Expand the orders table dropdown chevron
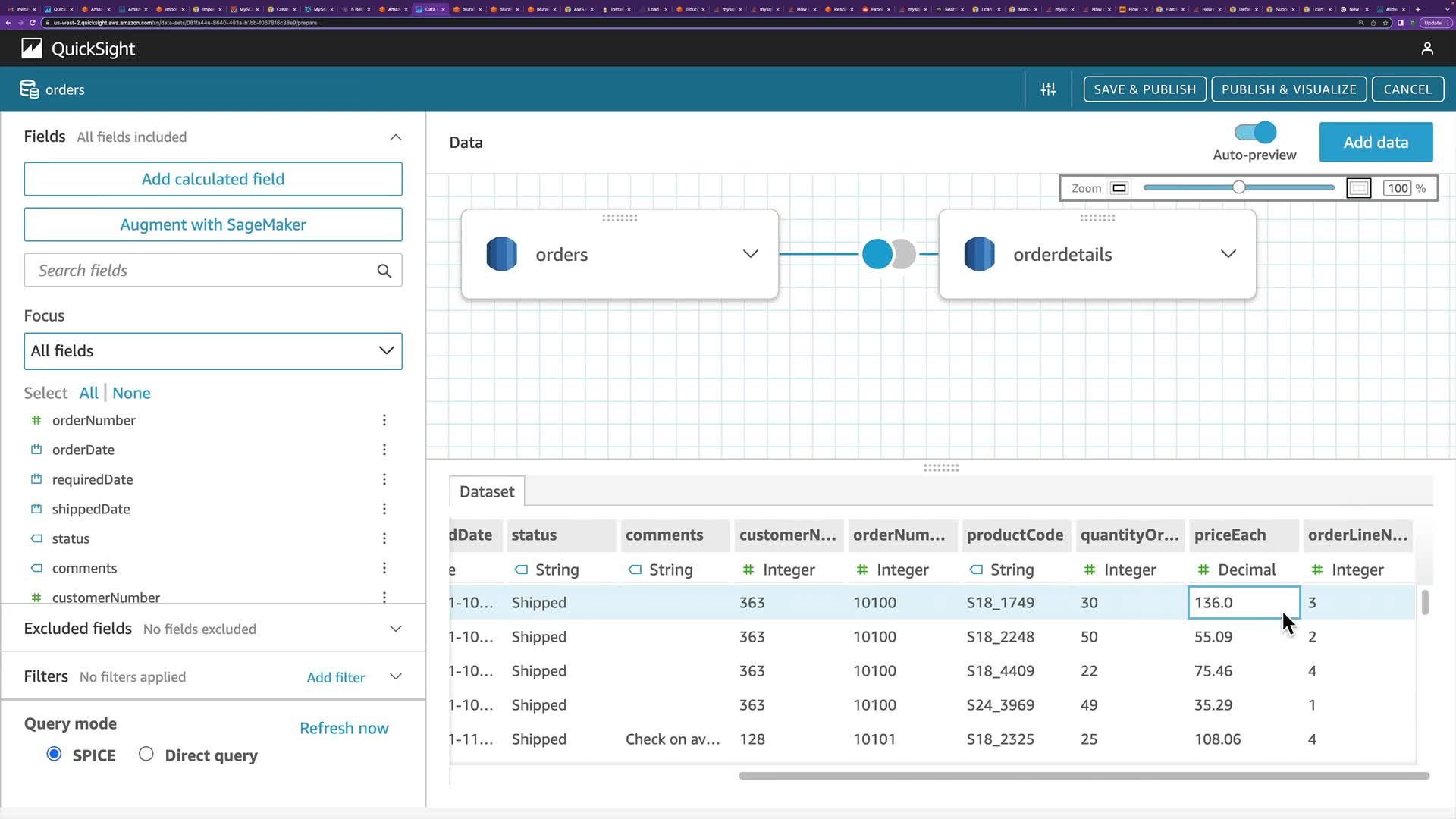This screenshot has width=1456, height=819. pos(750,254)
